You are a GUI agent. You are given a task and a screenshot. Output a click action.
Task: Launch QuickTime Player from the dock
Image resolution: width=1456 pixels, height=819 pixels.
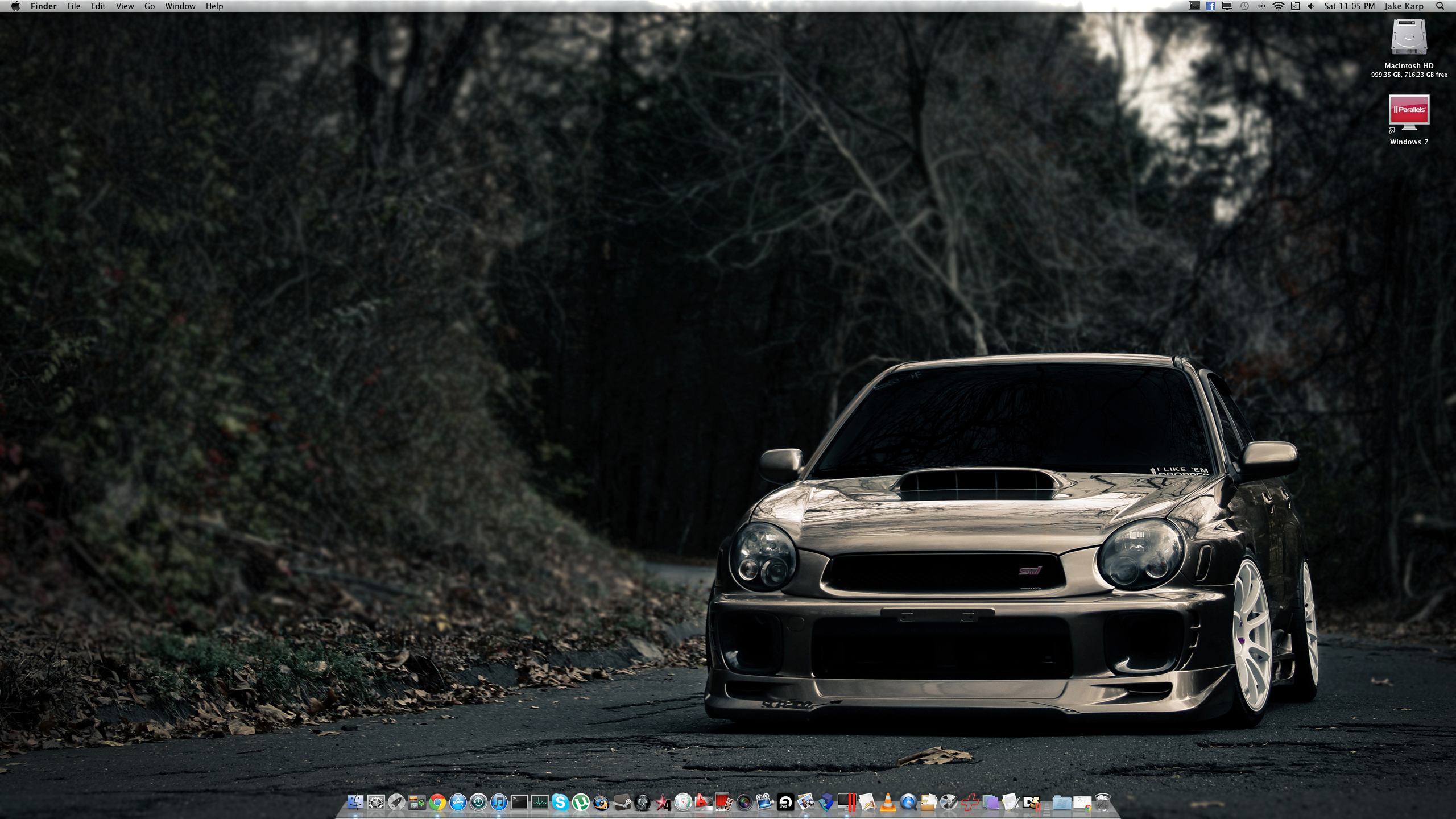[x=908, y=803]
